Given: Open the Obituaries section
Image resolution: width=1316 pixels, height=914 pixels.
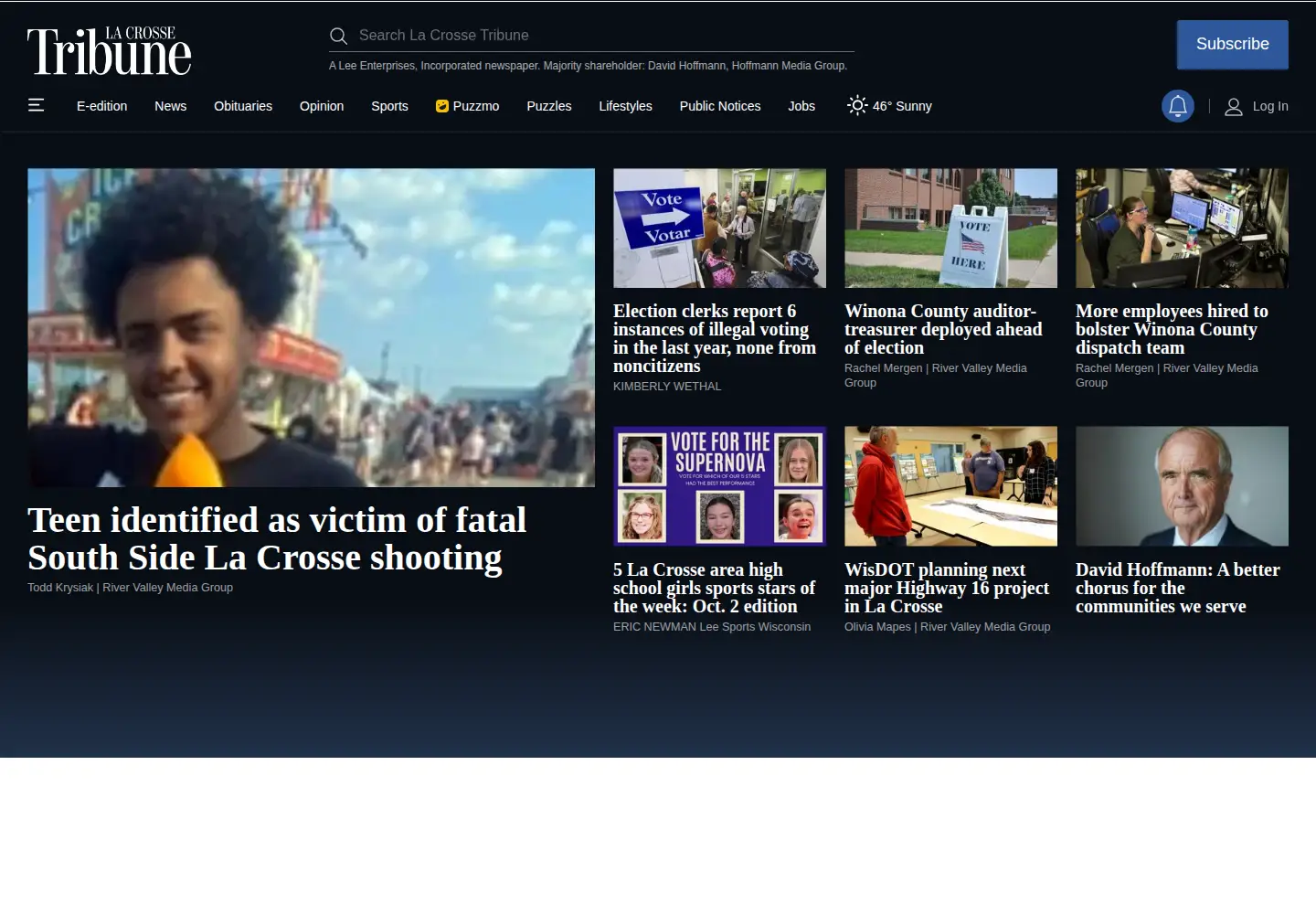Looking at the screenshot, I should pos(243,106).
